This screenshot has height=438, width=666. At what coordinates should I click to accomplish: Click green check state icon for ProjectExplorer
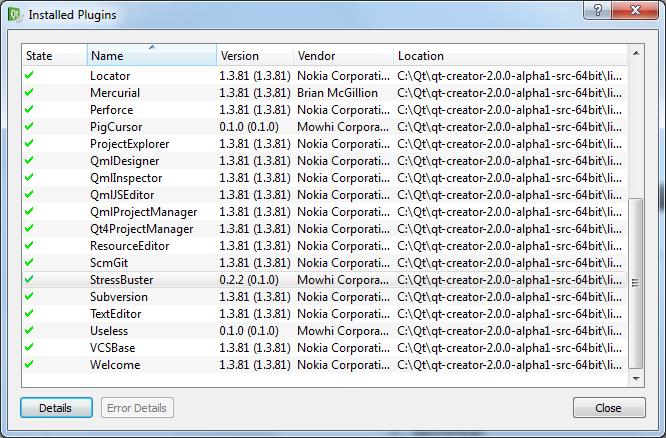(x=29, y=144)
